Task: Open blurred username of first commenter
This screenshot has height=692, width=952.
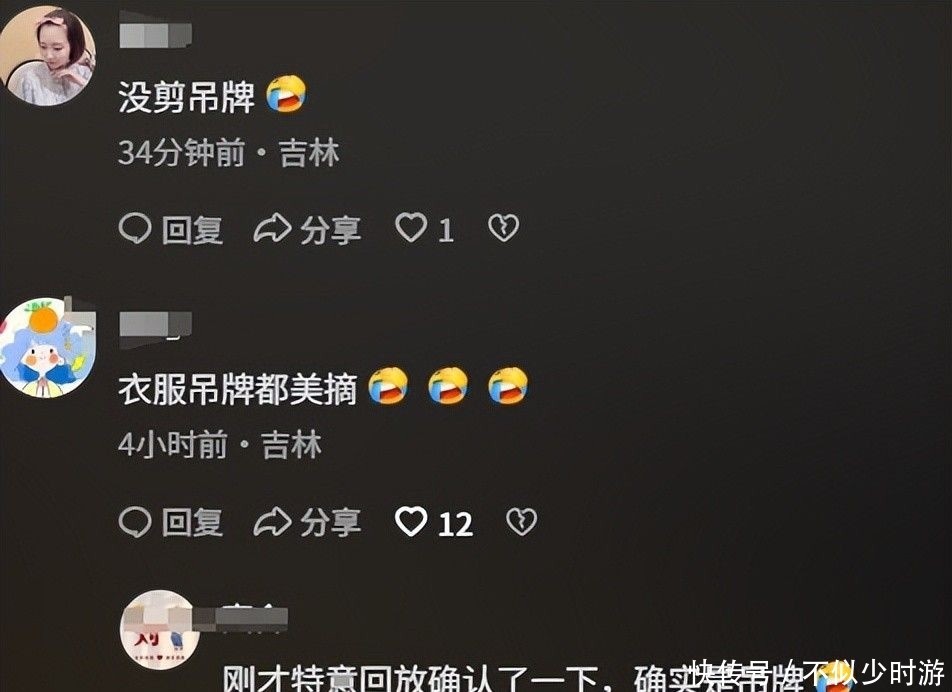Action: pyautogui.click(x=155, y=35)
